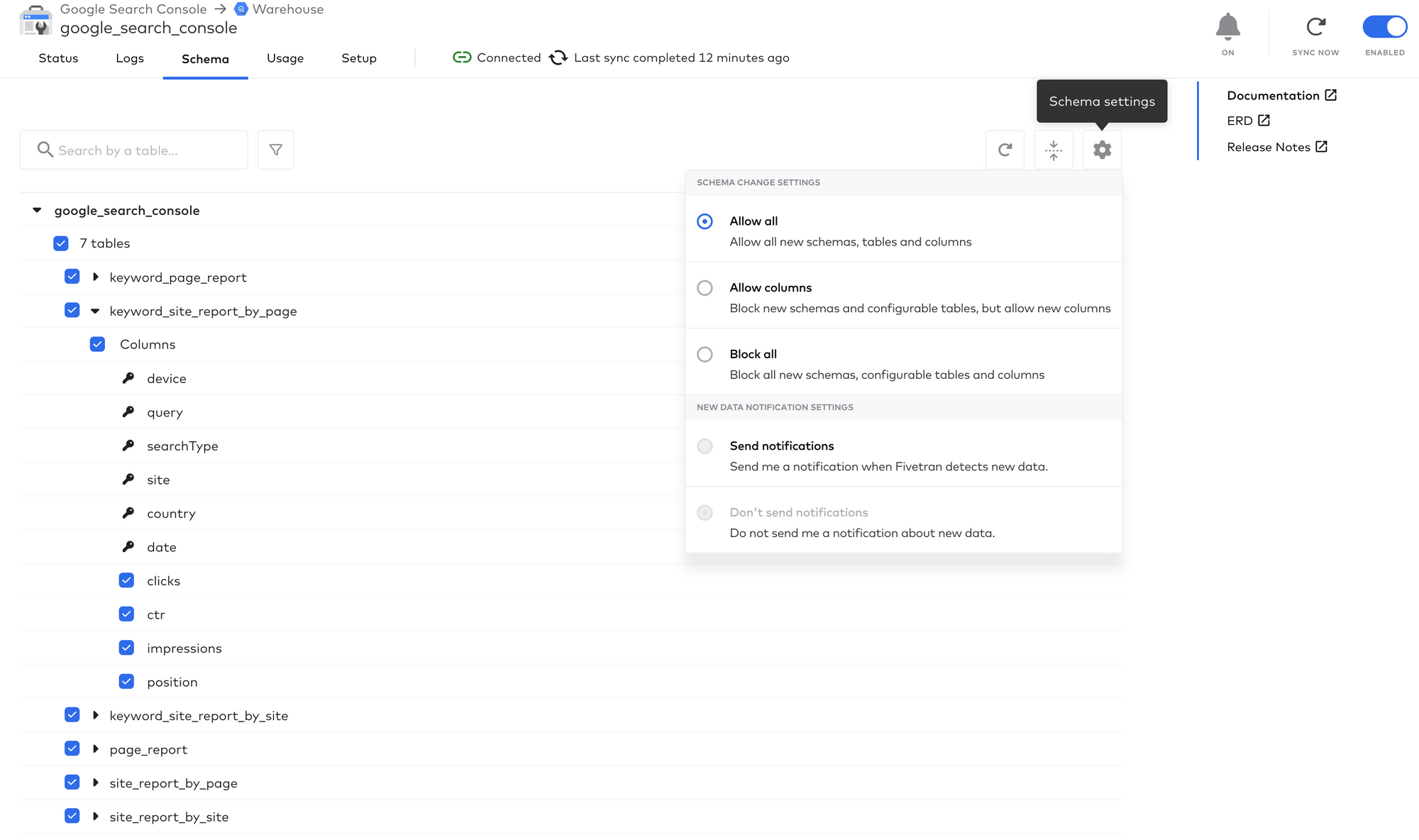Open the Documentation link
Image resolution: width=1419 pixels, height=840 pixels.
click(x=1274, y=95)
